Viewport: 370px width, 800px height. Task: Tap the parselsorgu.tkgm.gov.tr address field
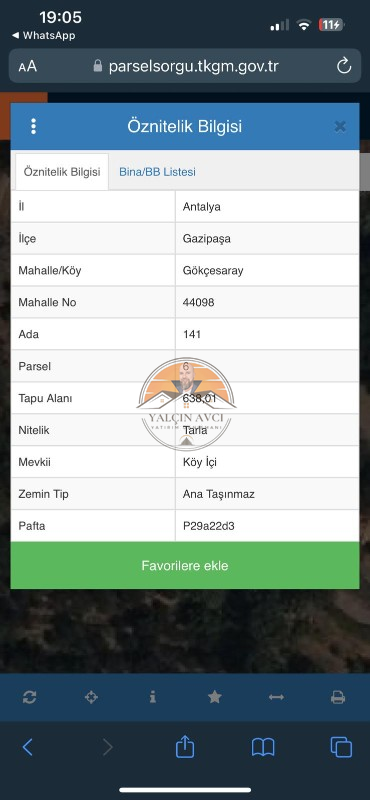pyautogui.click(x=185, y=66)
